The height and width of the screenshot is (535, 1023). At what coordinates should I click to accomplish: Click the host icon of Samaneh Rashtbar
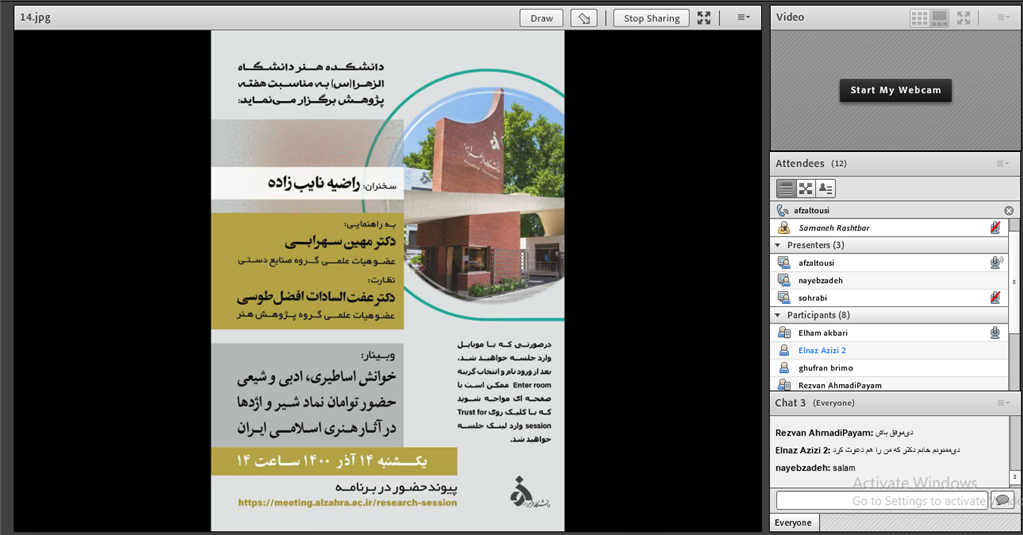784,228
